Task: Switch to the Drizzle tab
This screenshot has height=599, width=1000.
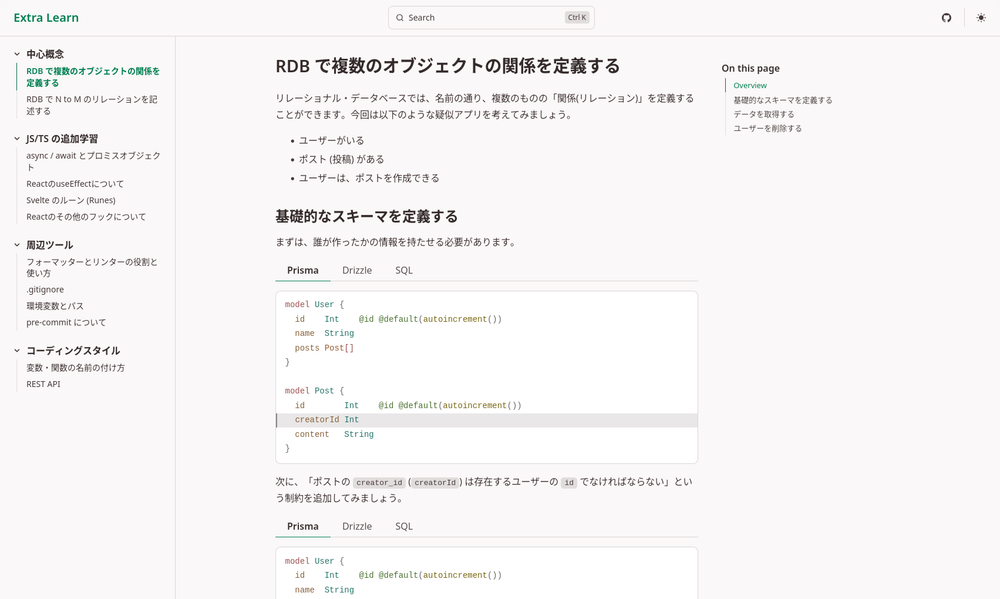Action: click(357, 270)
